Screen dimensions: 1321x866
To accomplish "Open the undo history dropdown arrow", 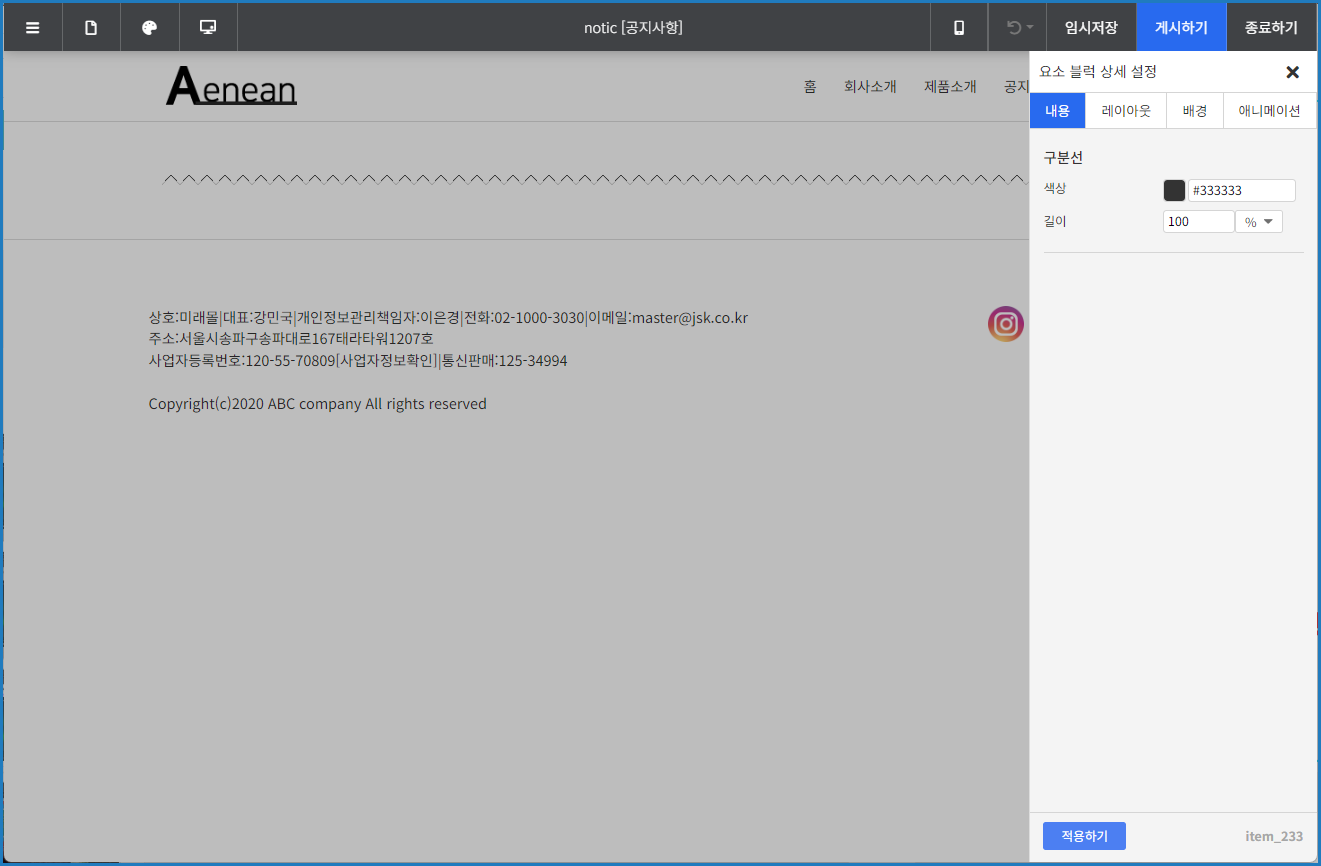I will point(1030,28).
